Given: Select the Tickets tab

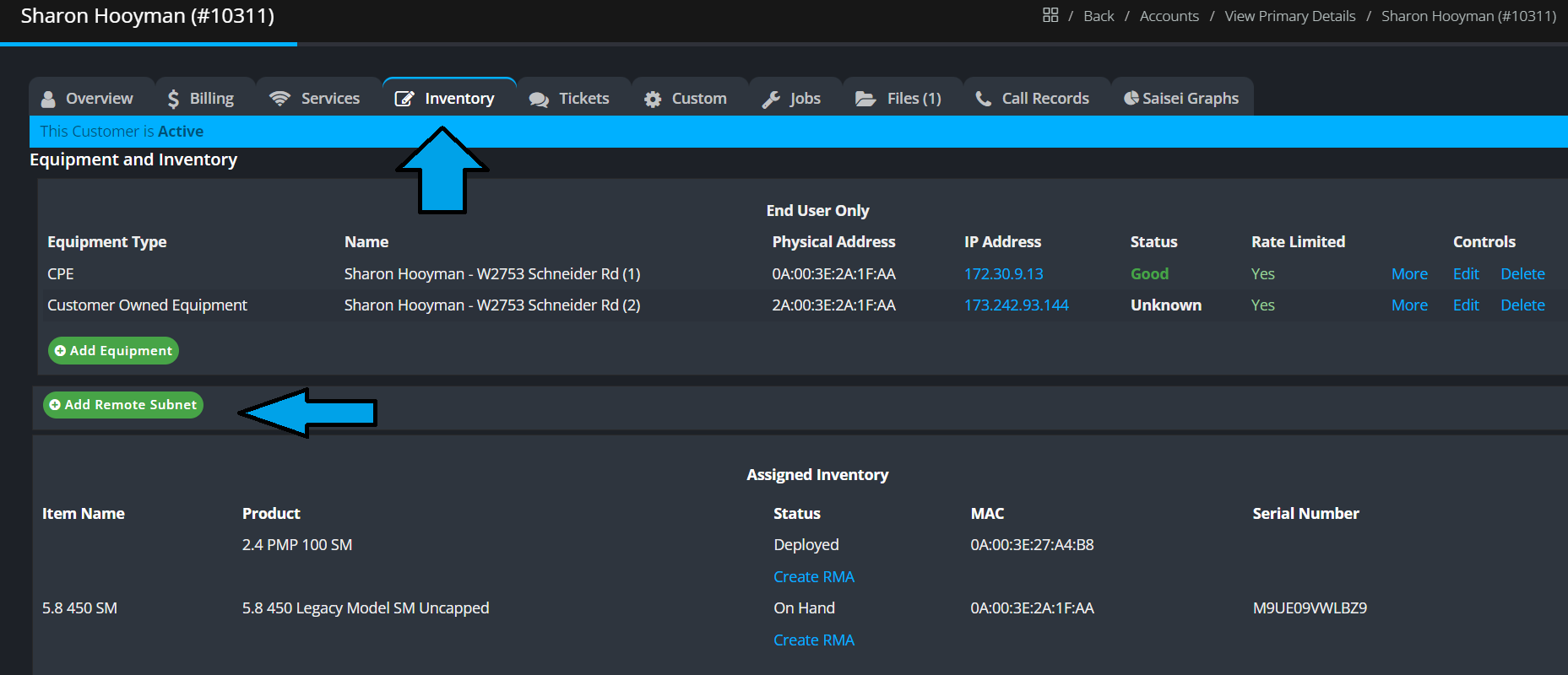Looking at the screenshot, I should click(x=570, y=99).
